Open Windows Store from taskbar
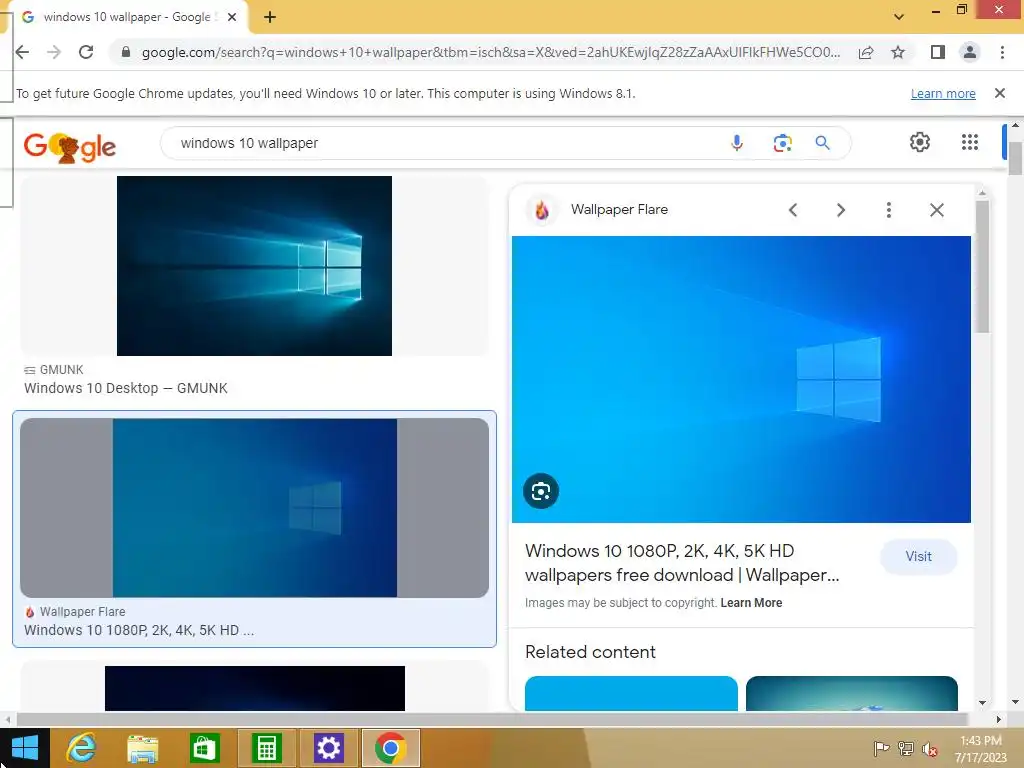 (x=204, y=748)
